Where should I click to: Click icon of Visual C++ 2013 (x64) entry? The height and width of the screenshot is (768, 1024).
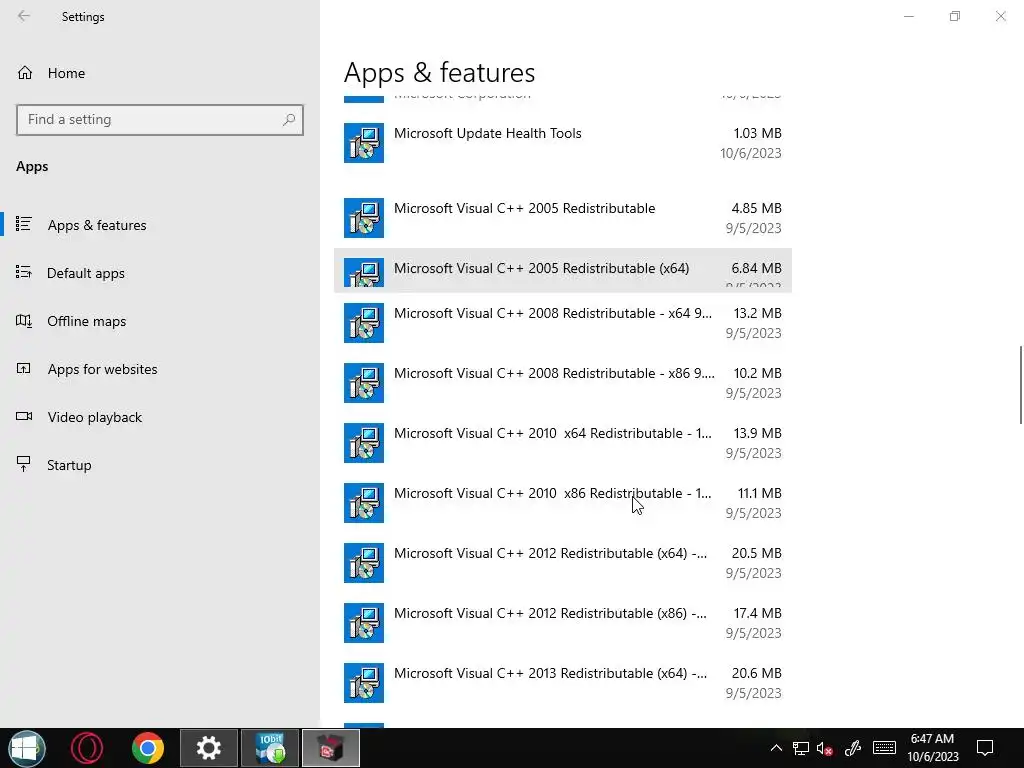tap(364, 683)
